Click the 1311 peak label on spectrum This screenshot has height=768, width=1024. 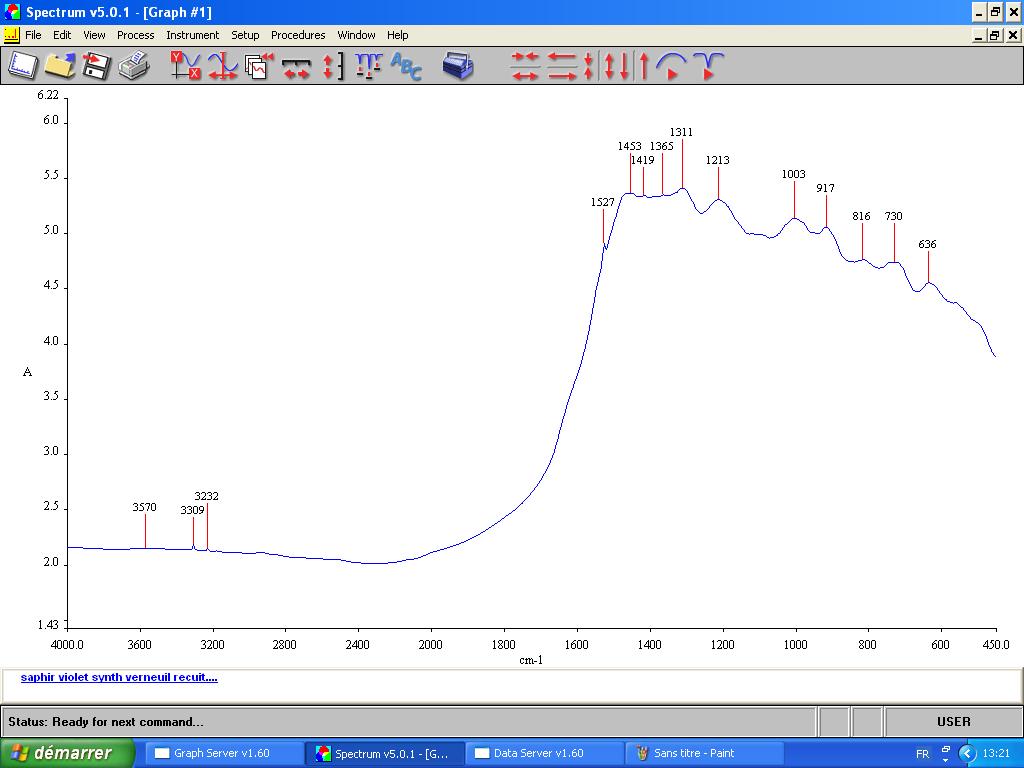681,132
